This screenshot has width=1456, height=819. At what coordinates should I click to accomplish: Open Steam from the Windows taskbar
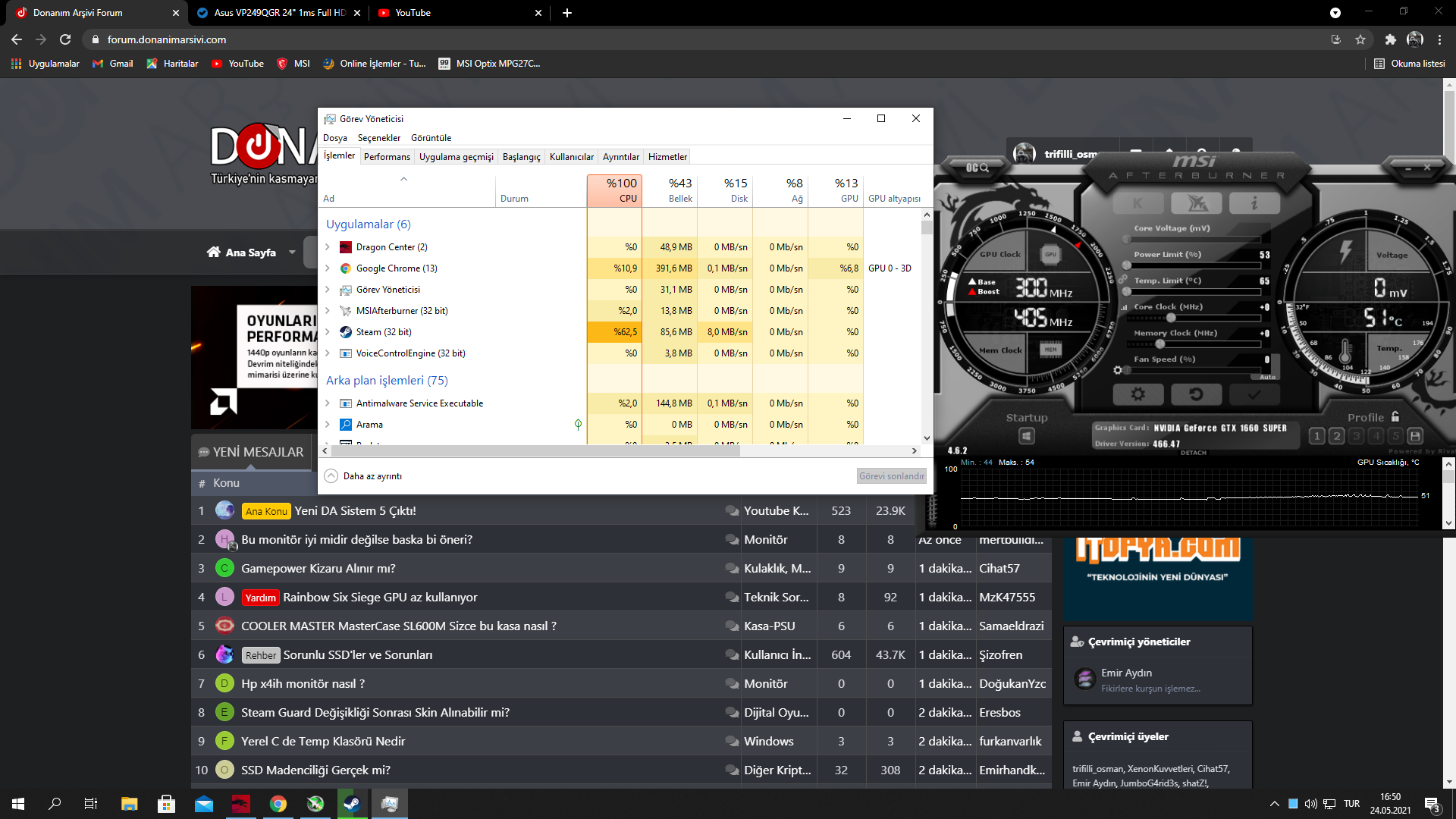coord(352,804)
